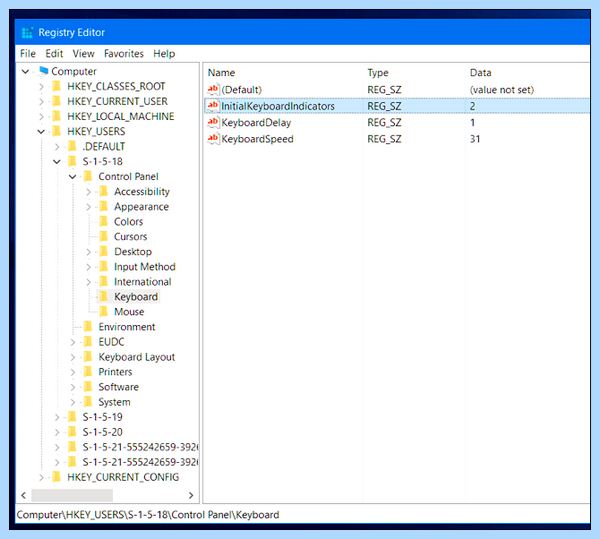
Task: Click the Mouse folder icon
Action: pos(103,312)
